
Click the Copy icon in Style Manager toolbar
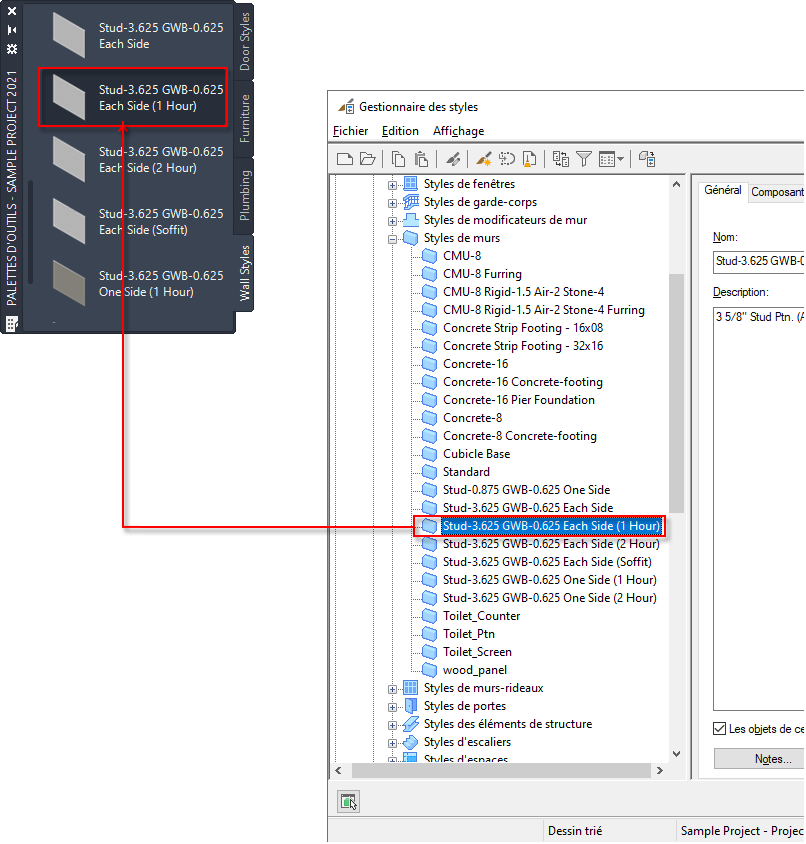[x=398, y=159]
